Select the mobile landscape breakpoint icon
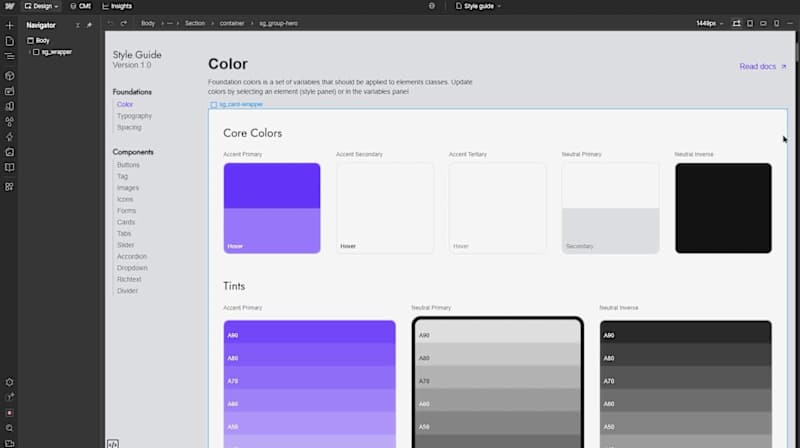This screenshot has width=800, height=448. [x=763, y=23]
